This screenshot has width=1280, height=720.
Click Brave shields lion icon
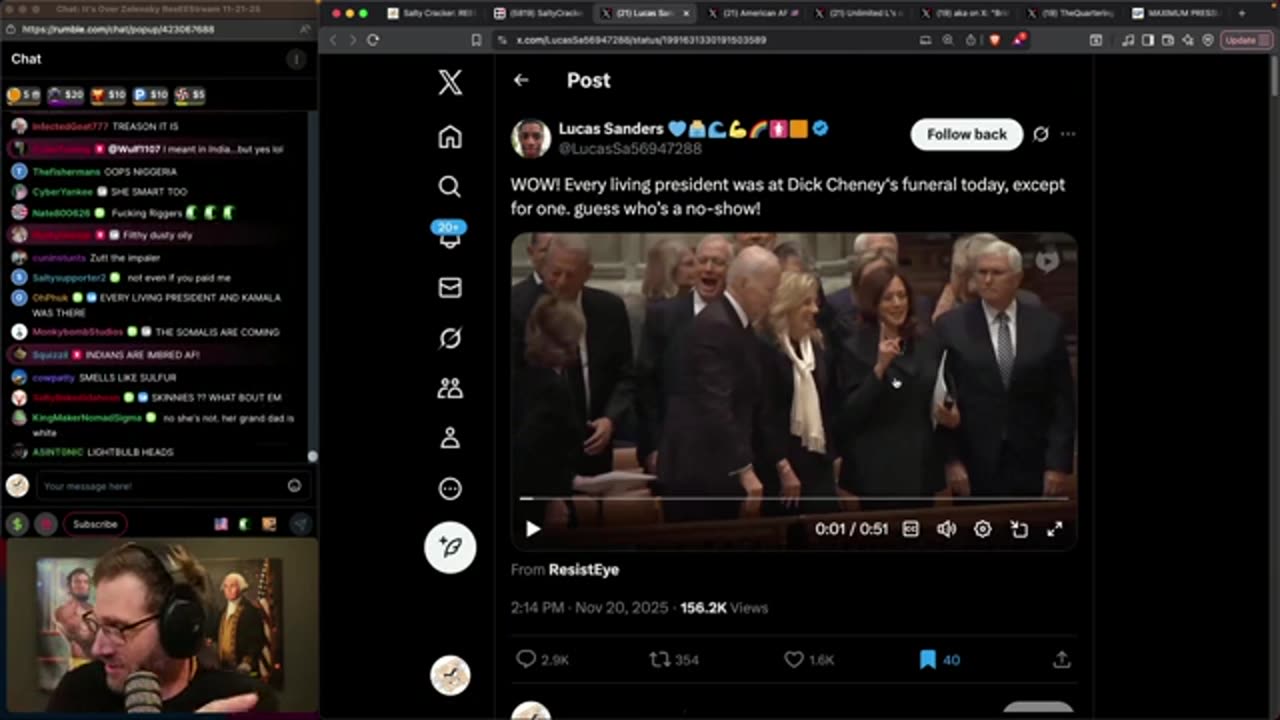coord(995,40)
